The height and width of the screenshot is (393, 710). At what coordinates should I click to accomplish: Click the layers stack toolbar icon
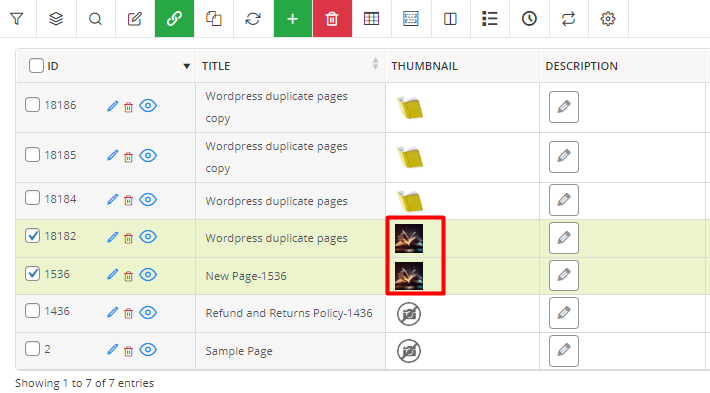tap(56, 19)
